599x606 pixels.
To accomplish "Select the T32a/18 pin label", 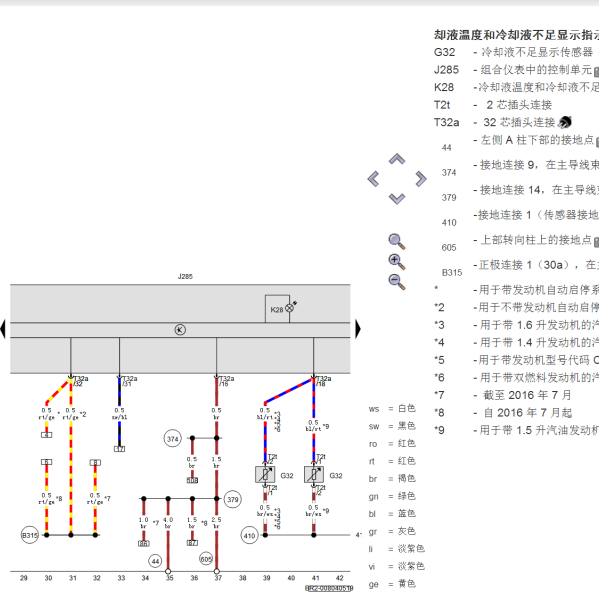I will tap(323, 381).
